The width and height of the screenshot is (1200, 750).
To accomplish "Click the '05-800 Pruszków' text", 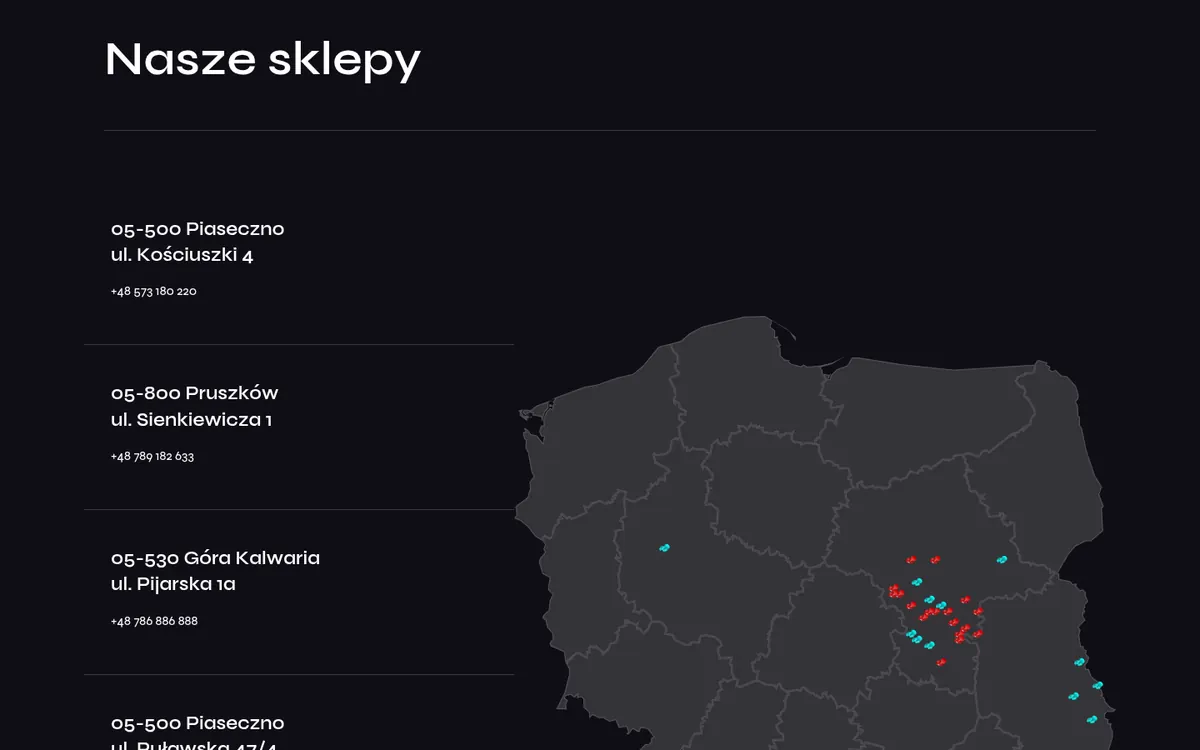I will (x=194, y=393).
